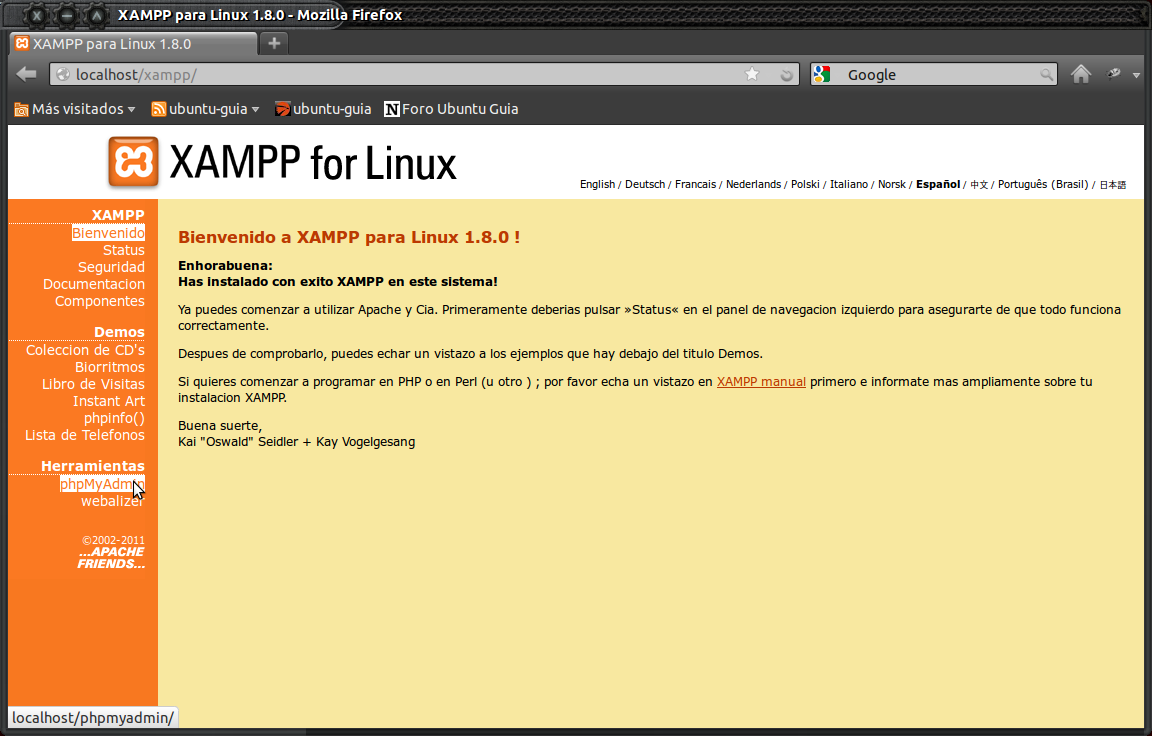Image resolution: width=1152 pixels, height=736 pixels.
Task: Click the Back navigation arrow
Action: pos(26,73)
